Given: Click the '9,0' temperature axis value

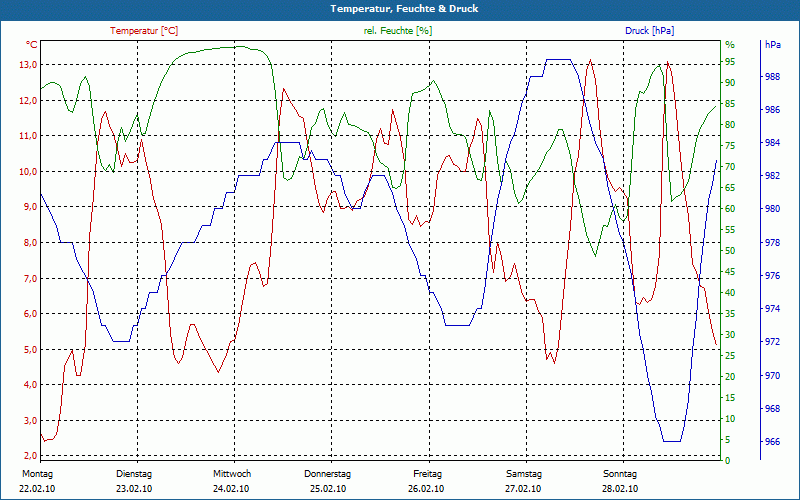Looking at the screenshot, I should 30,207.
